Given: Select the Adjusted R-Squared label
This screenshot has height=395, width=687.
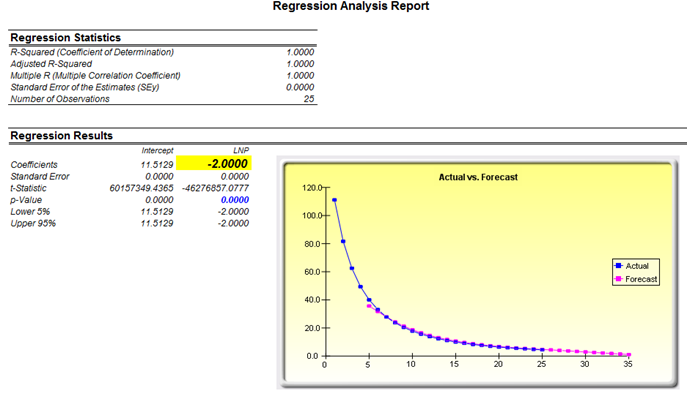Looking at the screenshot, I should coord(51,64).
